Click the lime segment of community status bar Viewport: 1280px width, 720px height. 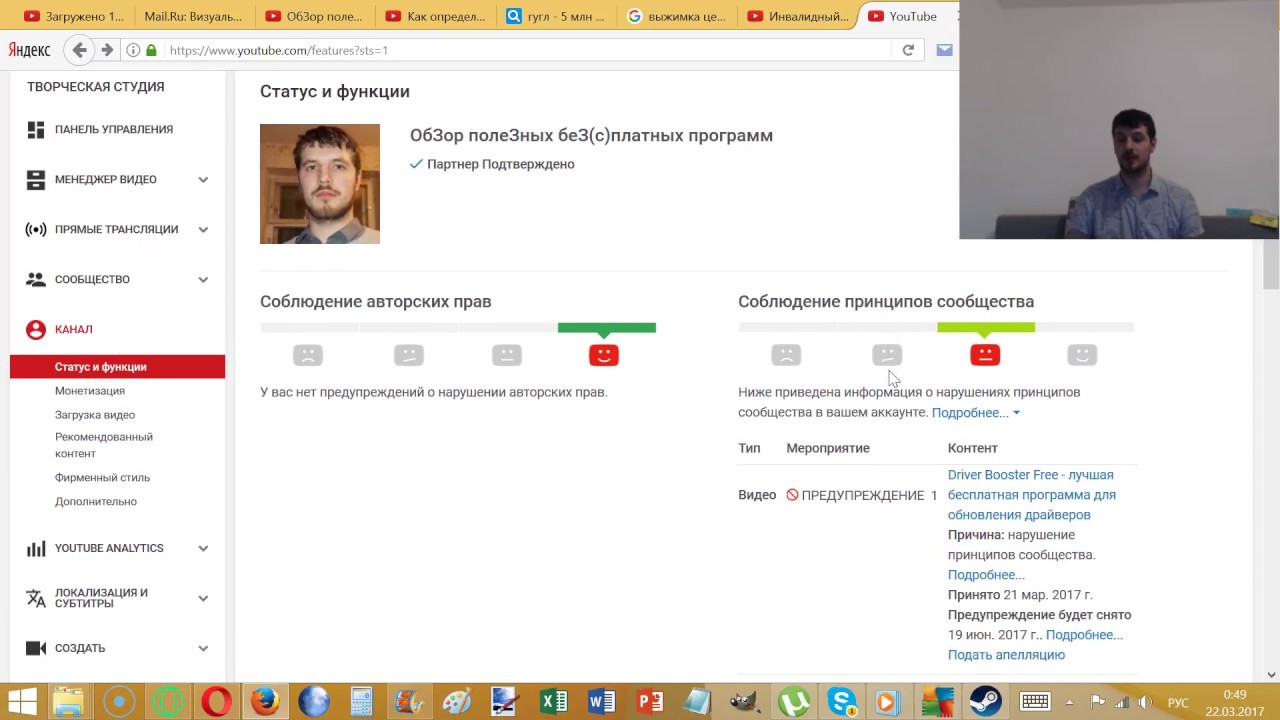[x=986, y=328]
